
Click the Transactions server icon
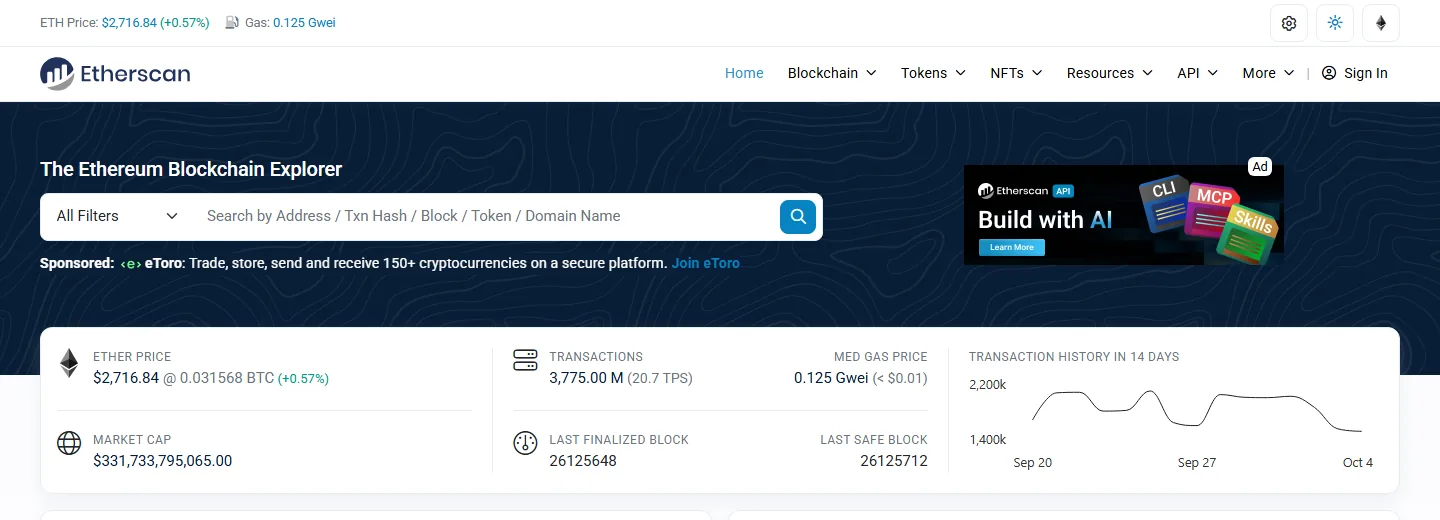point(525,360)
